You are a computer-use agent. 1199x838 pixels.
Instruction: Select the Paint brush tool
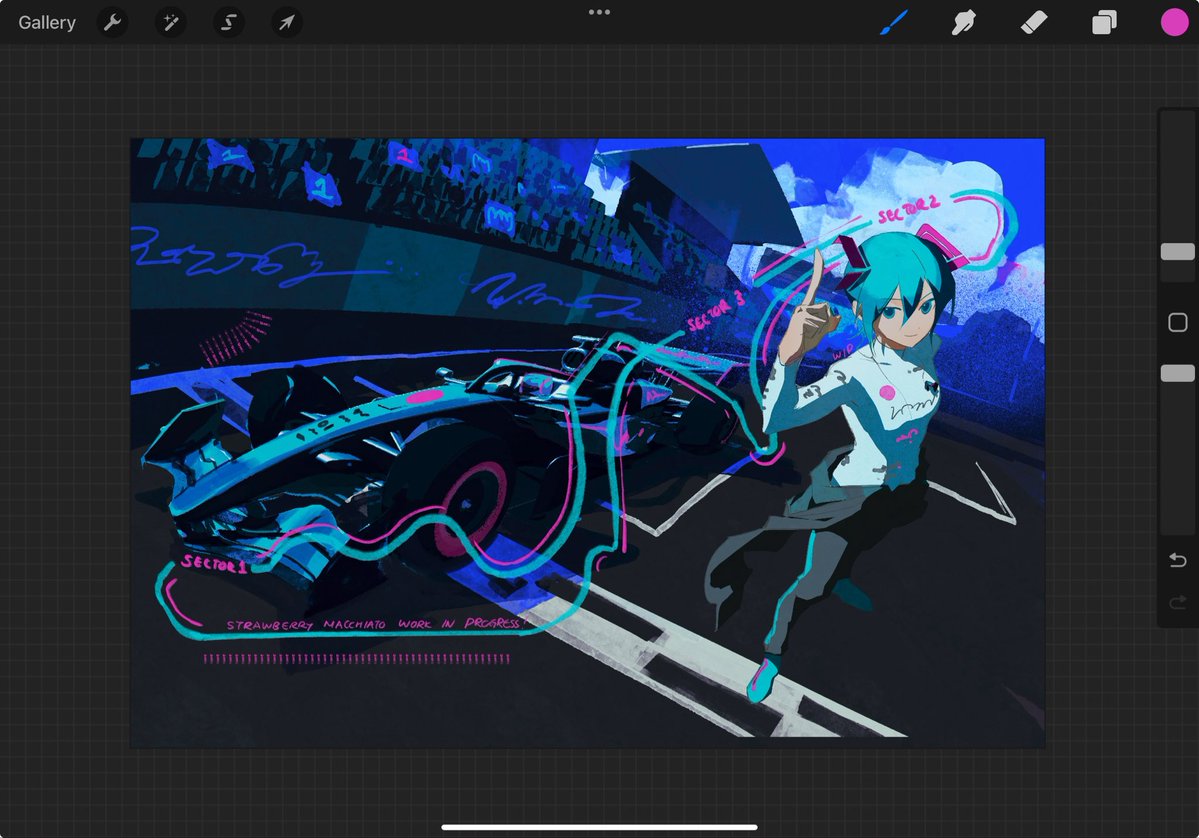(893, 23)
